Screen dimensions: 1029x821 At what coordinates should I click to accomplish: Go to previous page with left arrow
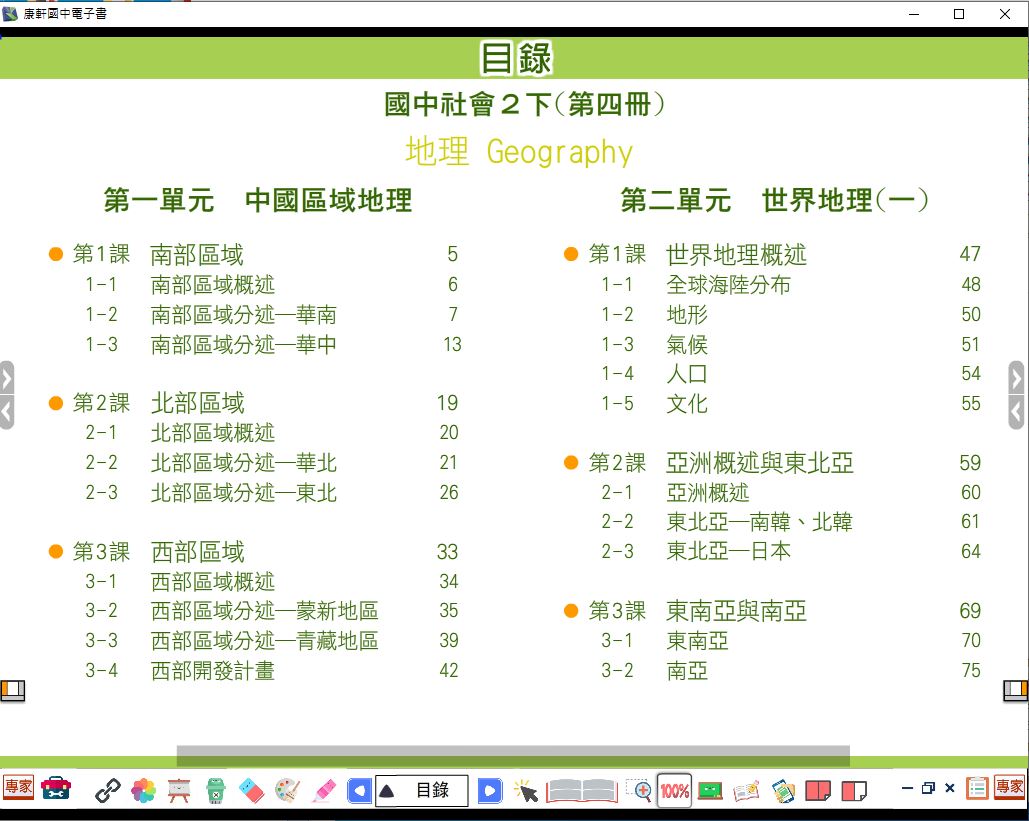359,790
